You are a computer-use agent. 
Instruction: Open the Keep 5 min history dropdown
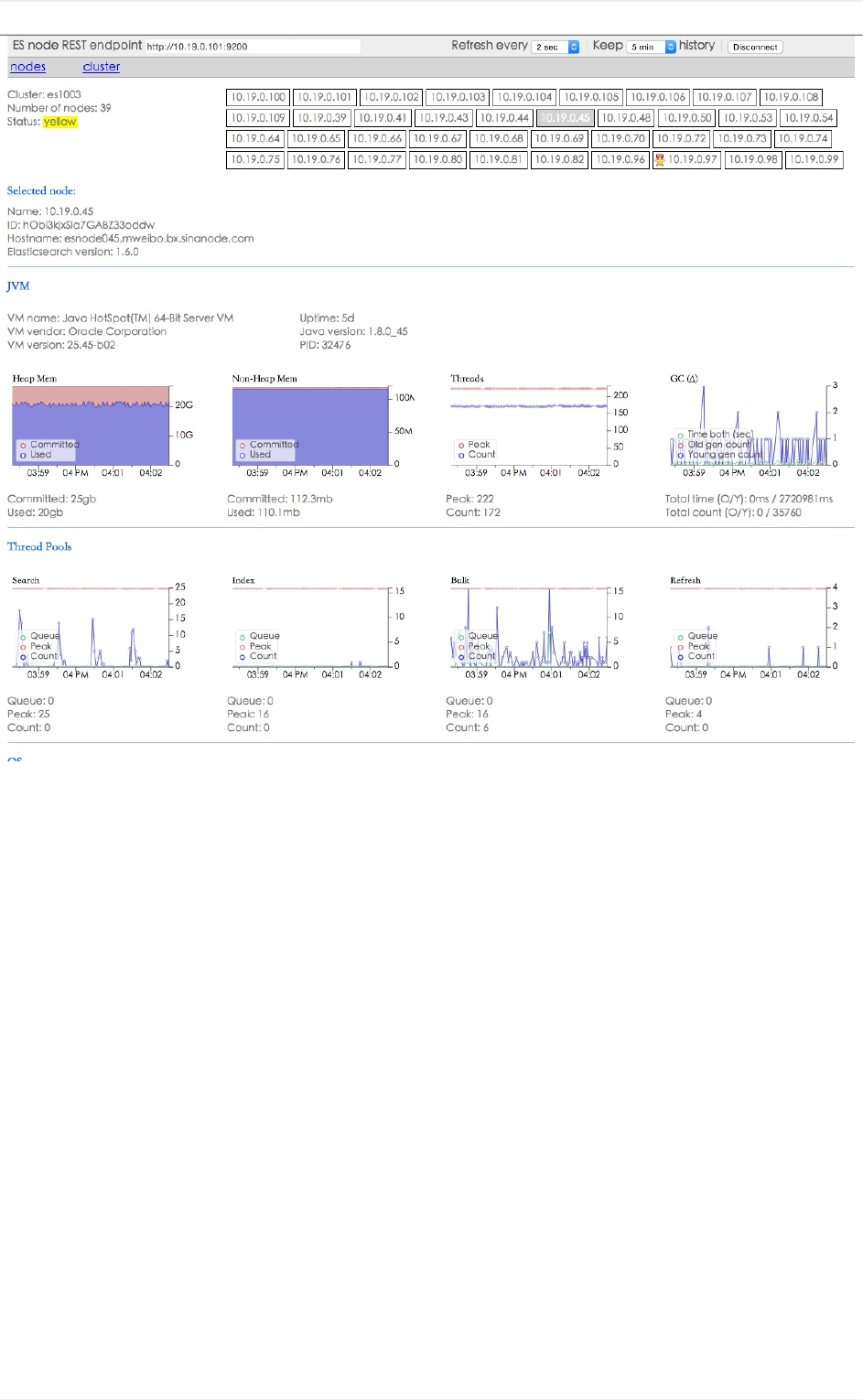coord(652,47)
